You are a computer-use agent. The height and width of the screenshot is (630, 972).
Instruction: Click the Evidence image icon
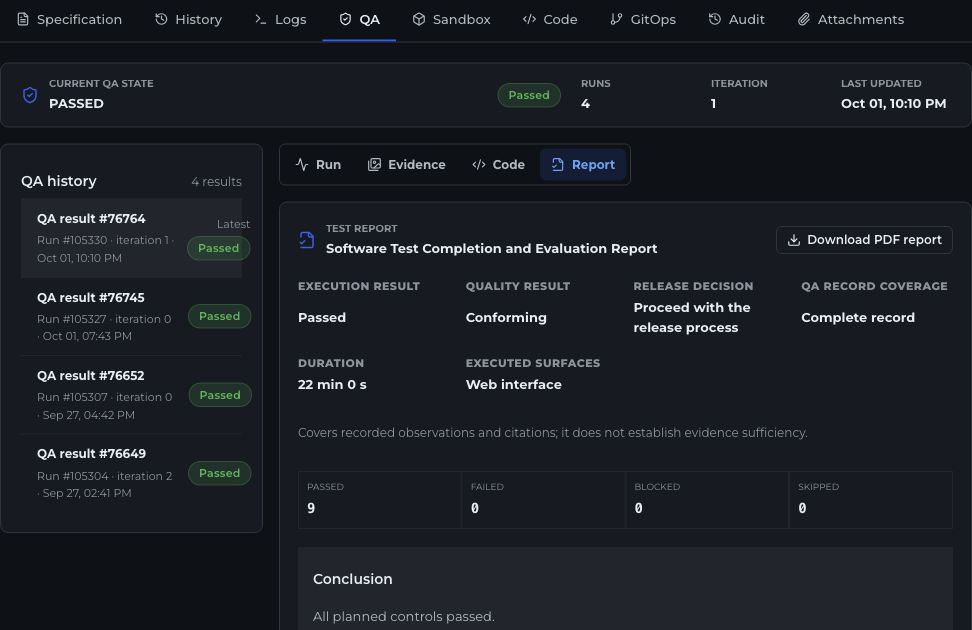(x=374, y=164)
